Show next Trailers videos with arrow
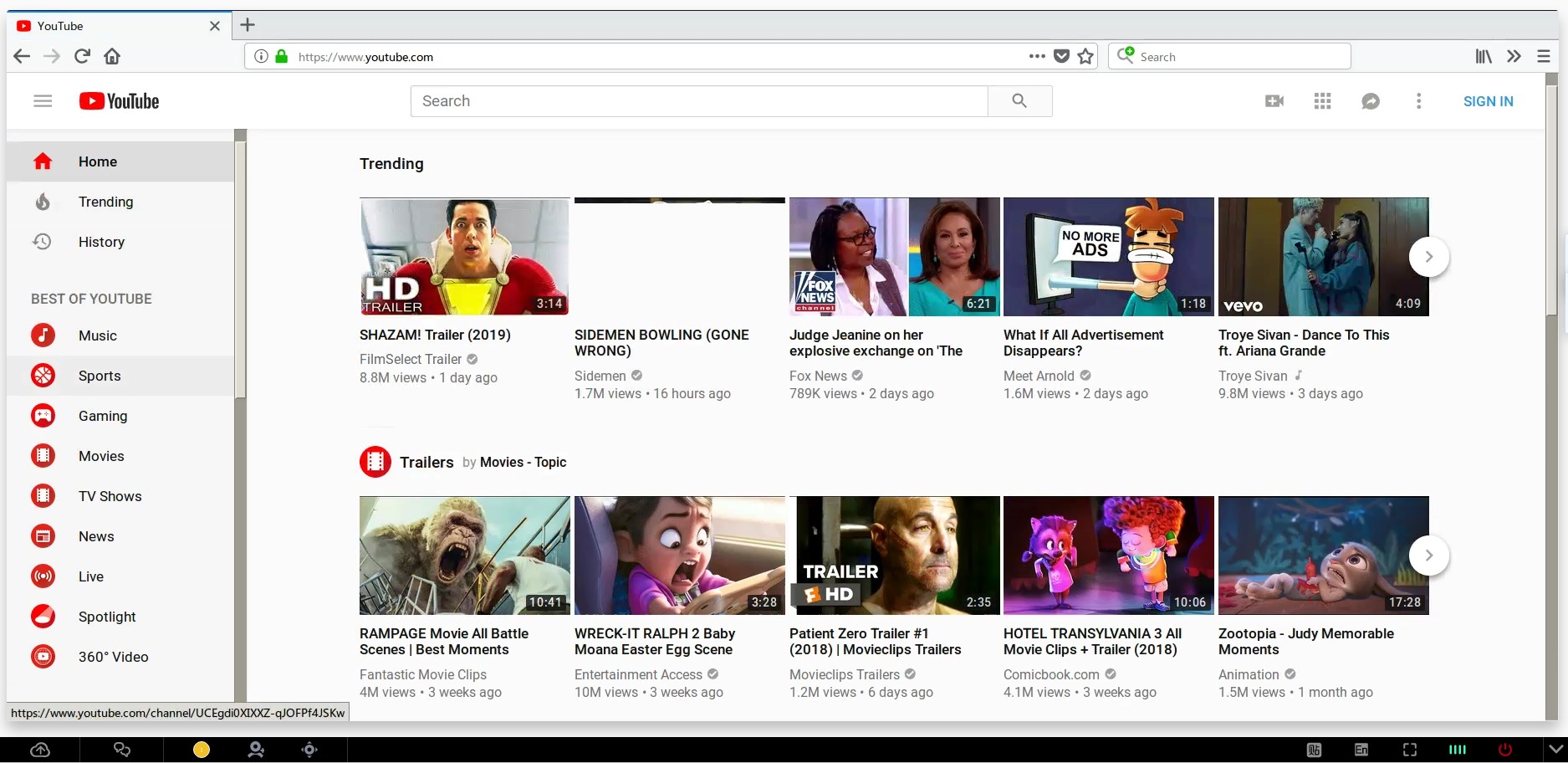The height and width of the screenshot is (763, 1568). [1429, 556]
